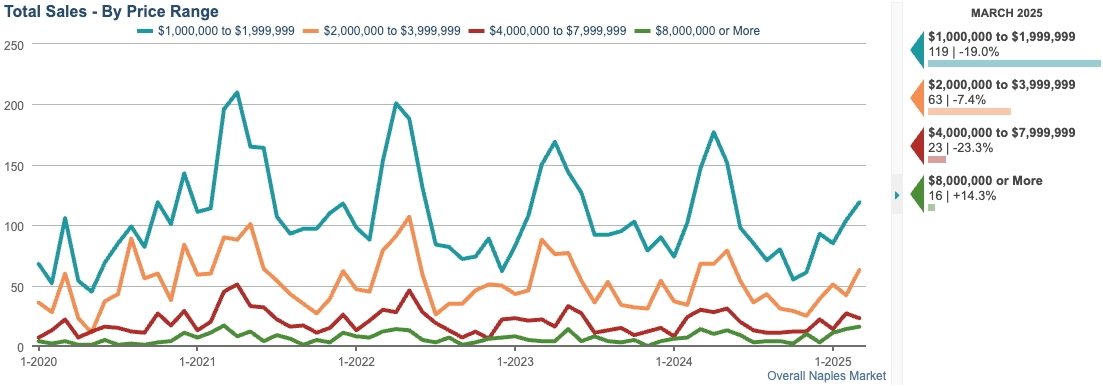Screen dimensions: 1103x386
Task: Click the 1-2020 x-axis label
Action: pyautogui.click(x=38, y=362)
